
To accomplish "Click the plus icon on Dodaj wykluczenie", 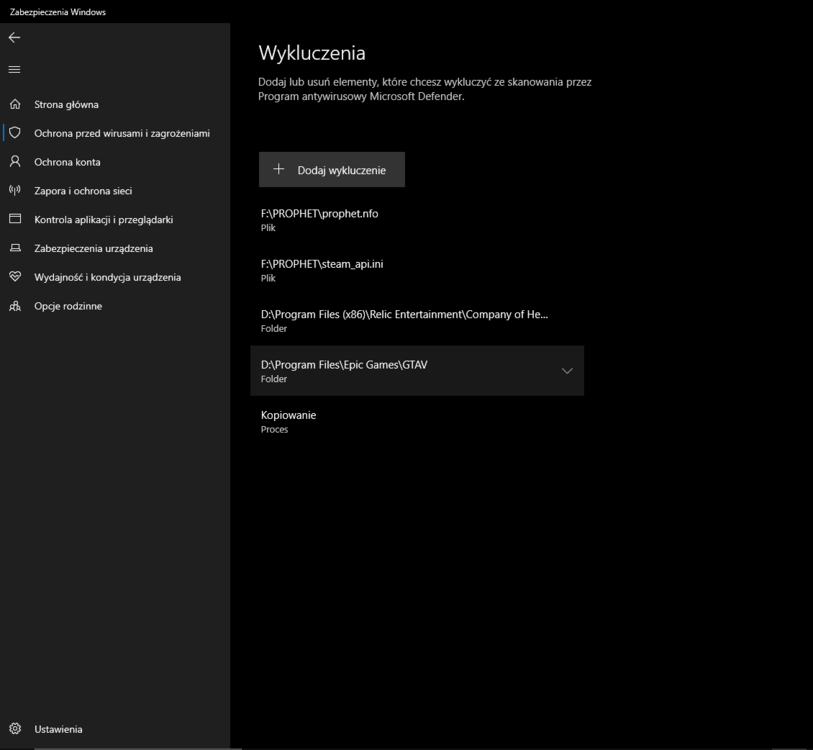I will 279,169.
